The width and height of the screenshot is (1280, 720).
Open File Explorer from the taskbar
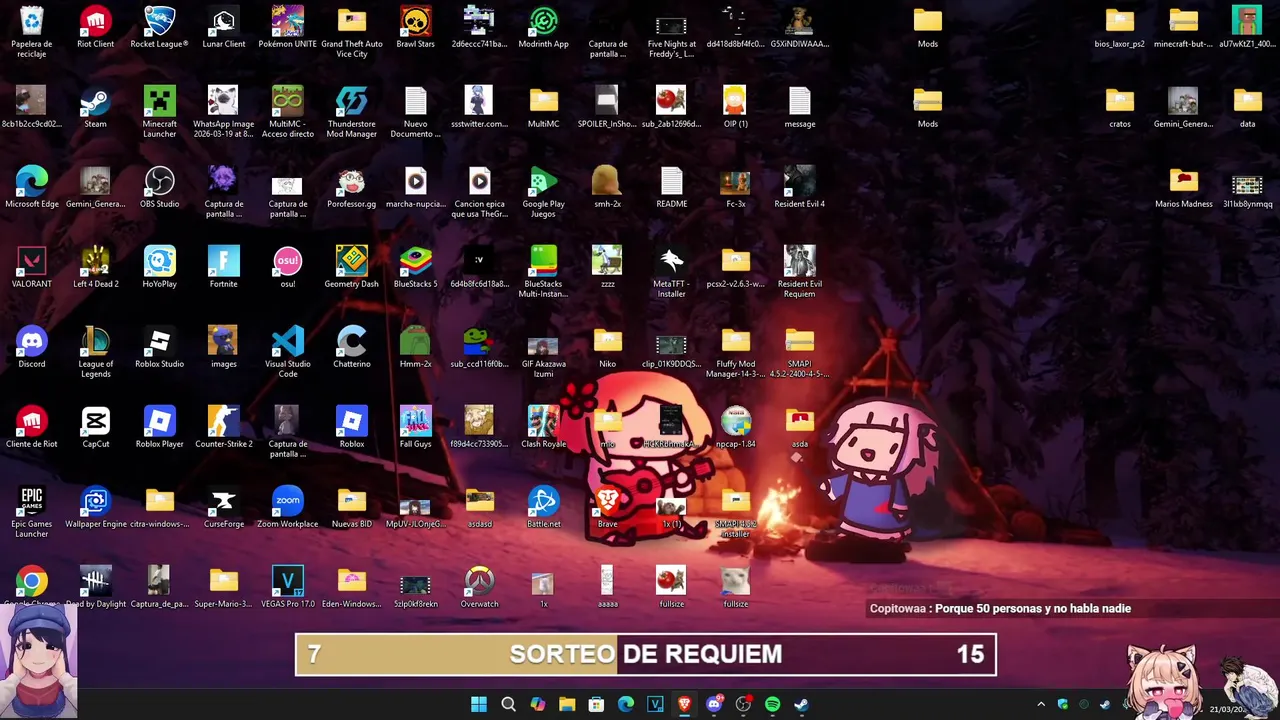pos(567,704)
